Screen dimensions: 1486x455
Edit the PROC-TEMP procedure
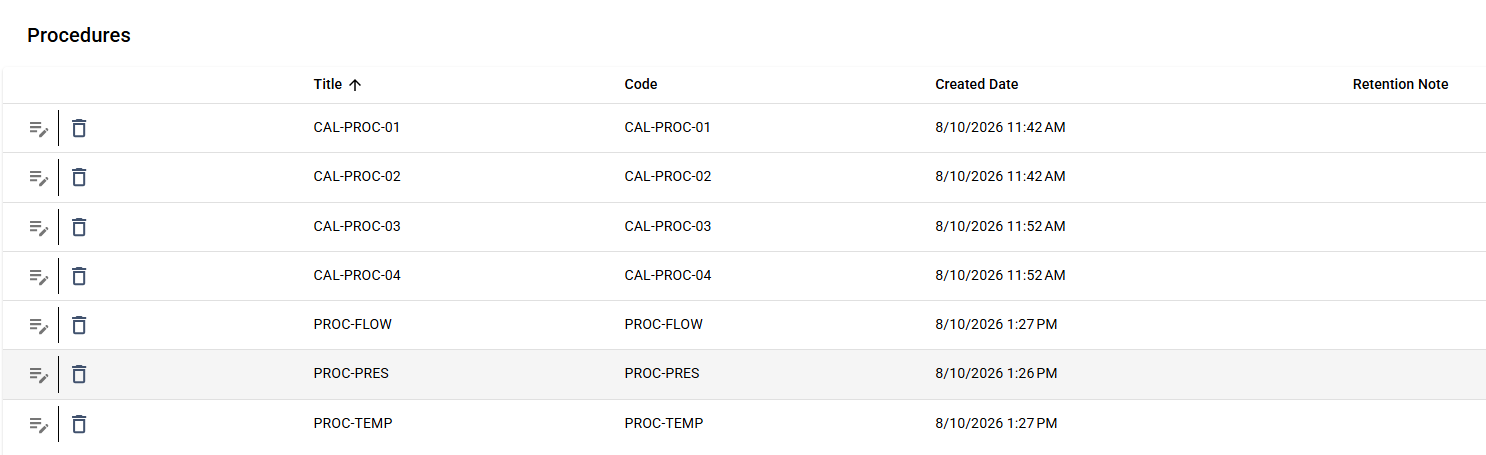pos(38,425)
